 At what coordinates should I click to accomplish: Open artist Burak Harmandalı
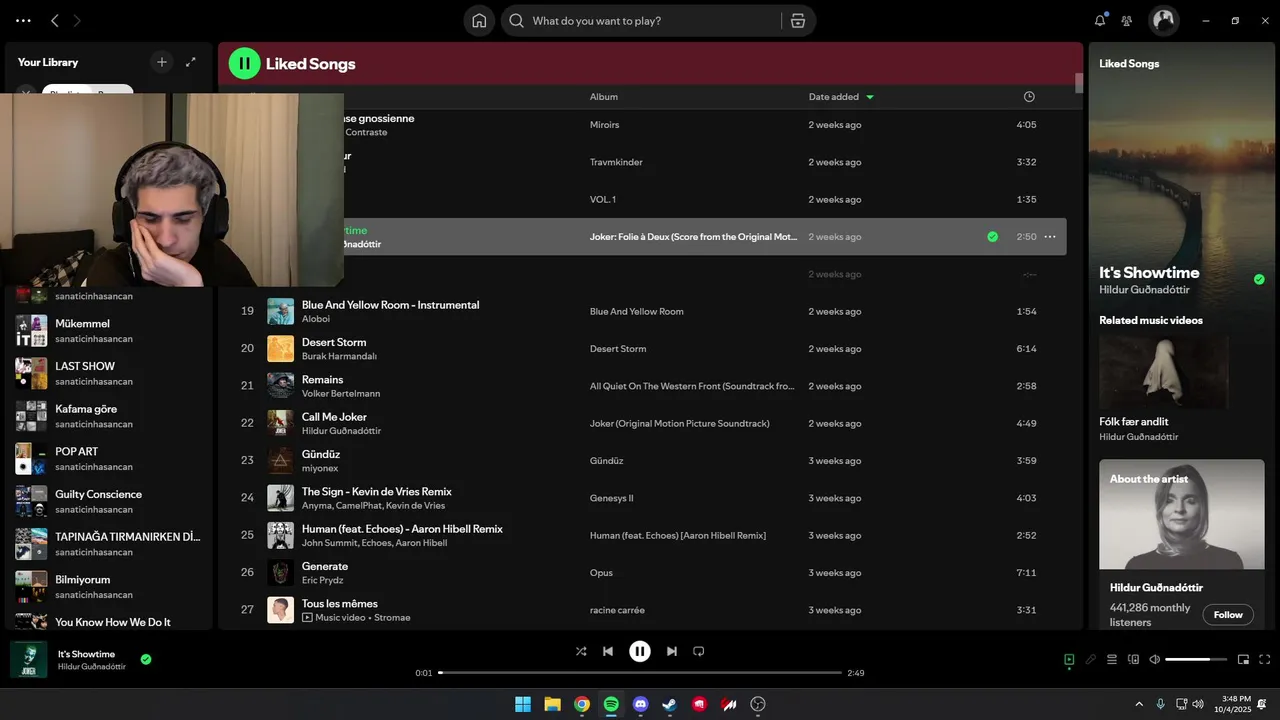[x=339, y=356]
